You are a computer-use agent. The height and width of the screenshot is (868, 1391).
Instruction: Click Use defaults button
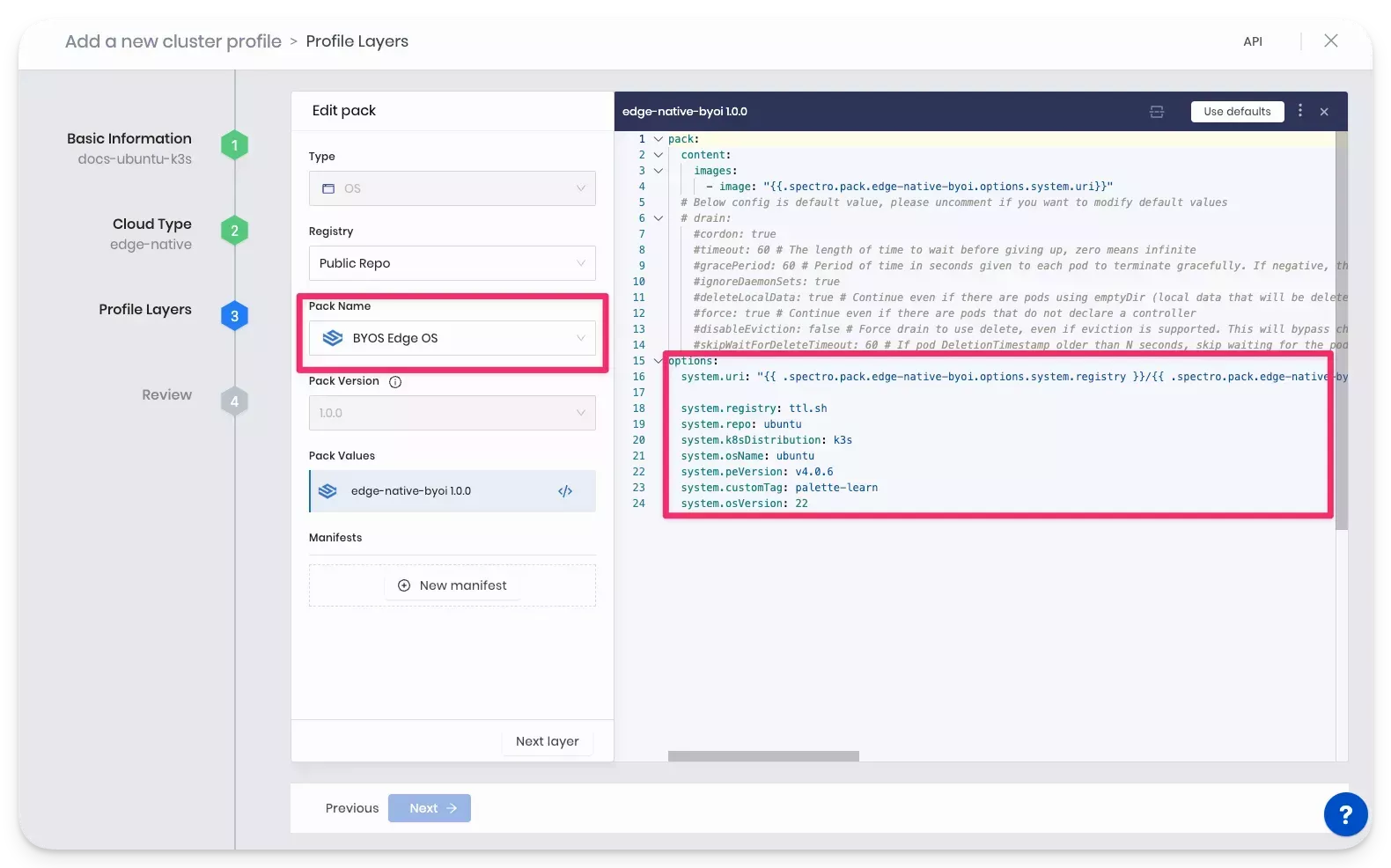[x=1237, y=112]
